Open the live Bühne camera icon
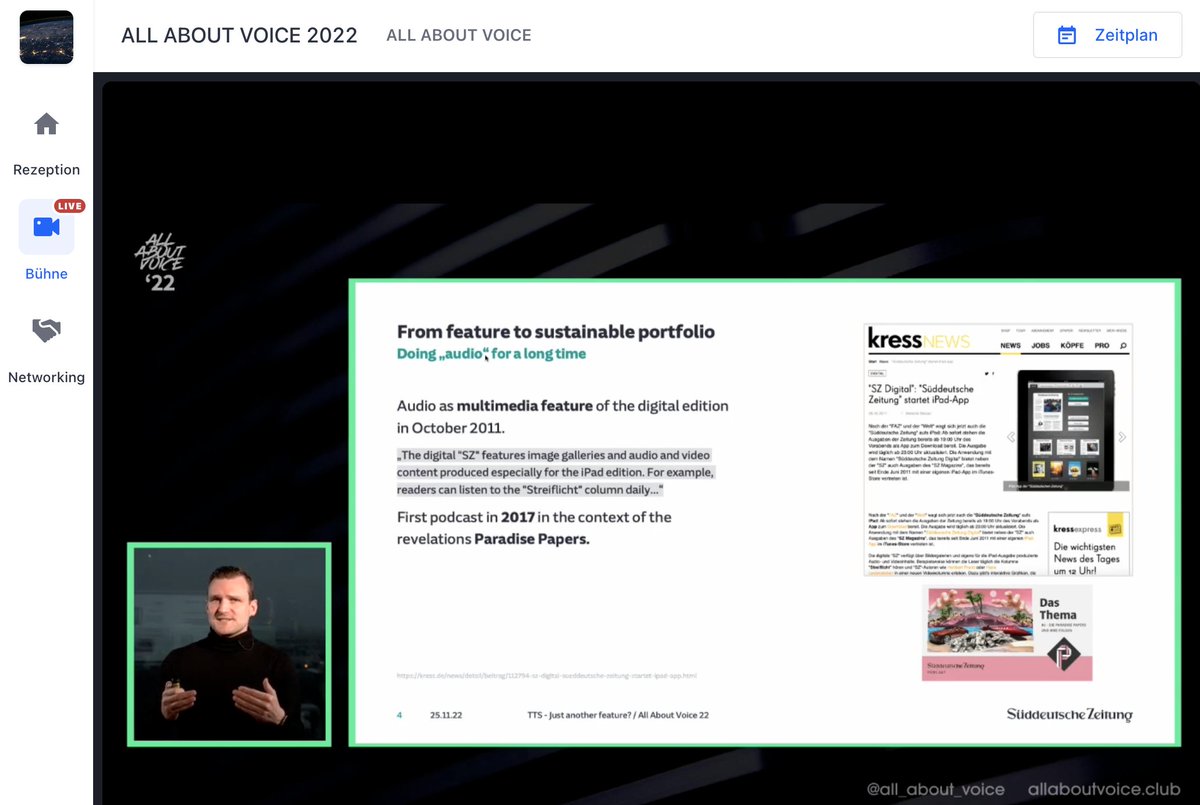This screenshot has height=805, width=1200. (46, 227)
